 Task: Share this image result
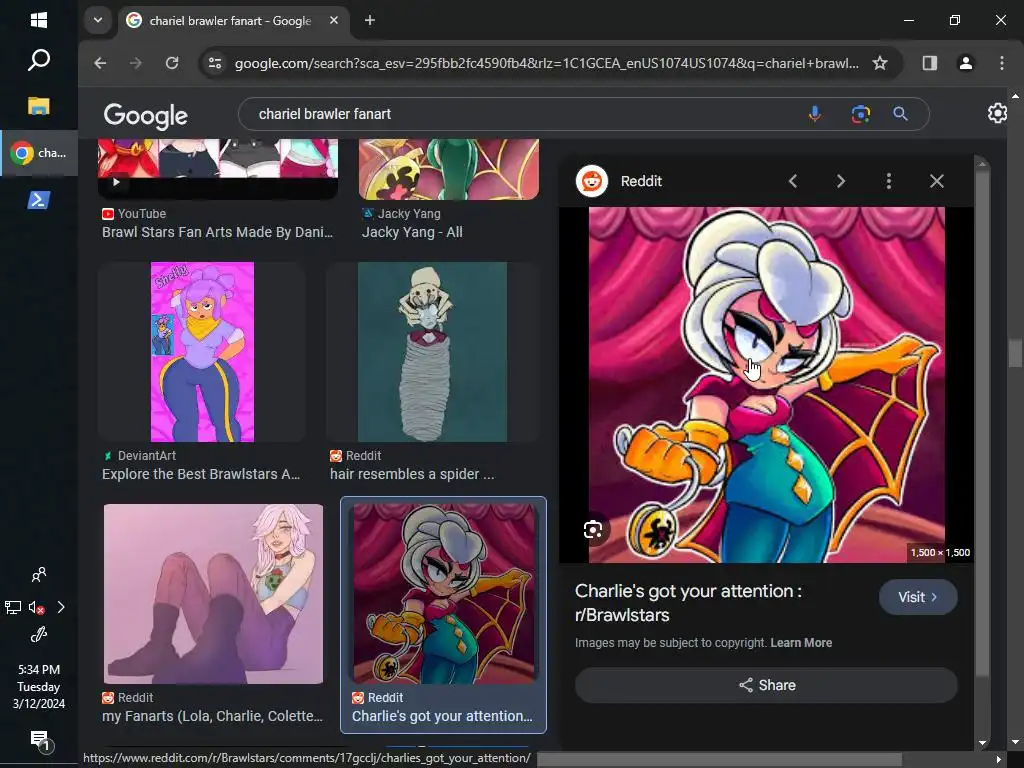[x=766, y=685]
